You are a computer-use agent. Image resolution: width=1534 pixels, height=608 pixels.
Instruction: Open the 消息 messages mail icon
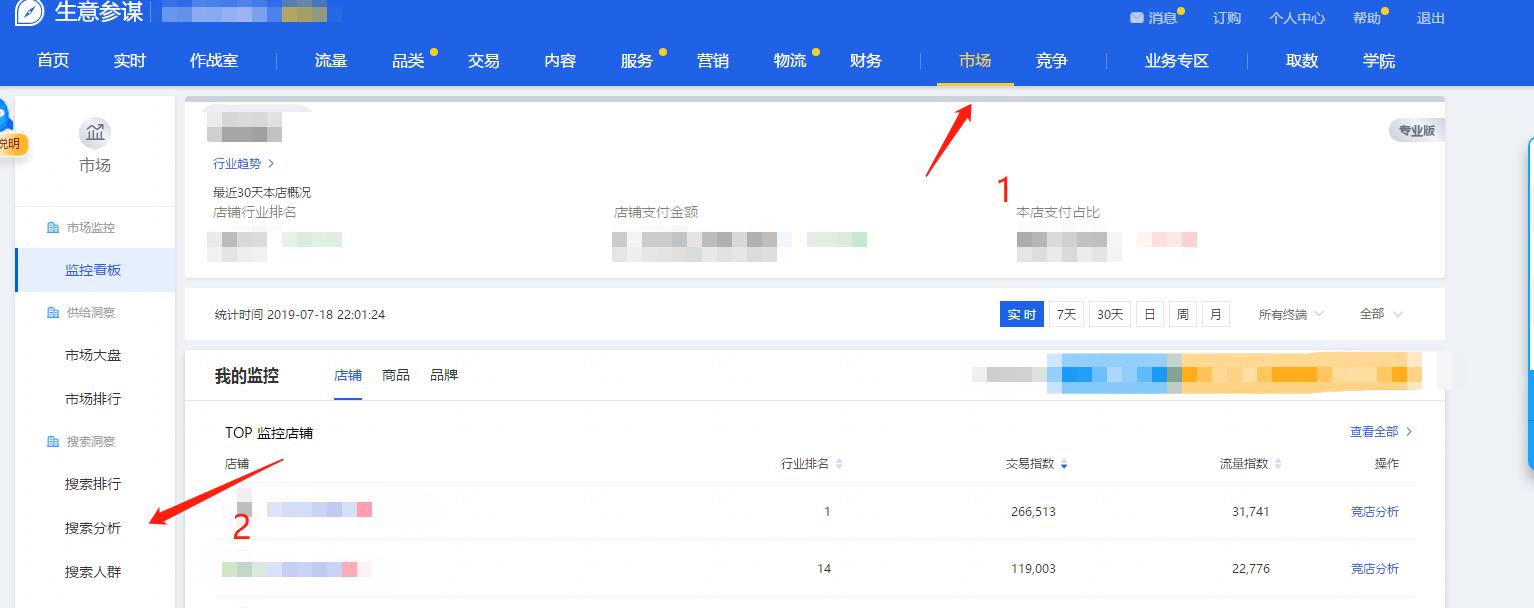click(x=1136, y=17)
